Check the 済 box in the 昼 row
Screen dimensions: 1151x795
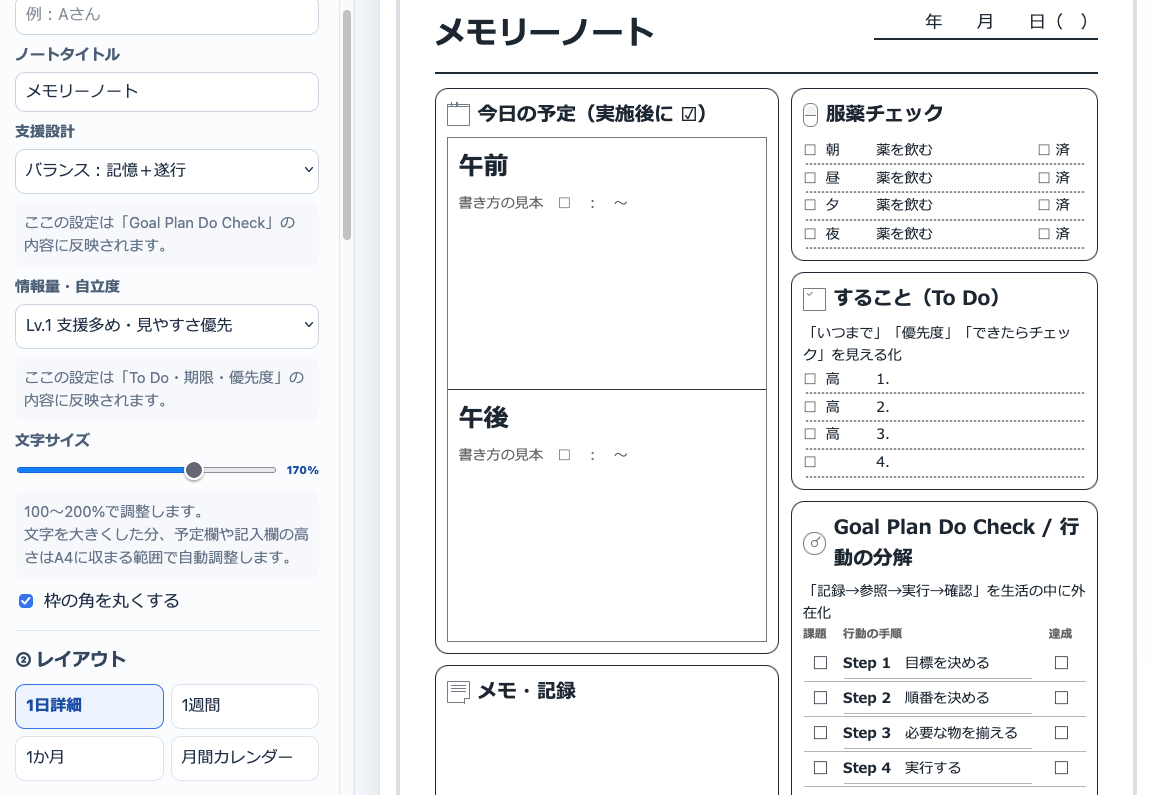pyautogui.click(x=1044, y=178)
